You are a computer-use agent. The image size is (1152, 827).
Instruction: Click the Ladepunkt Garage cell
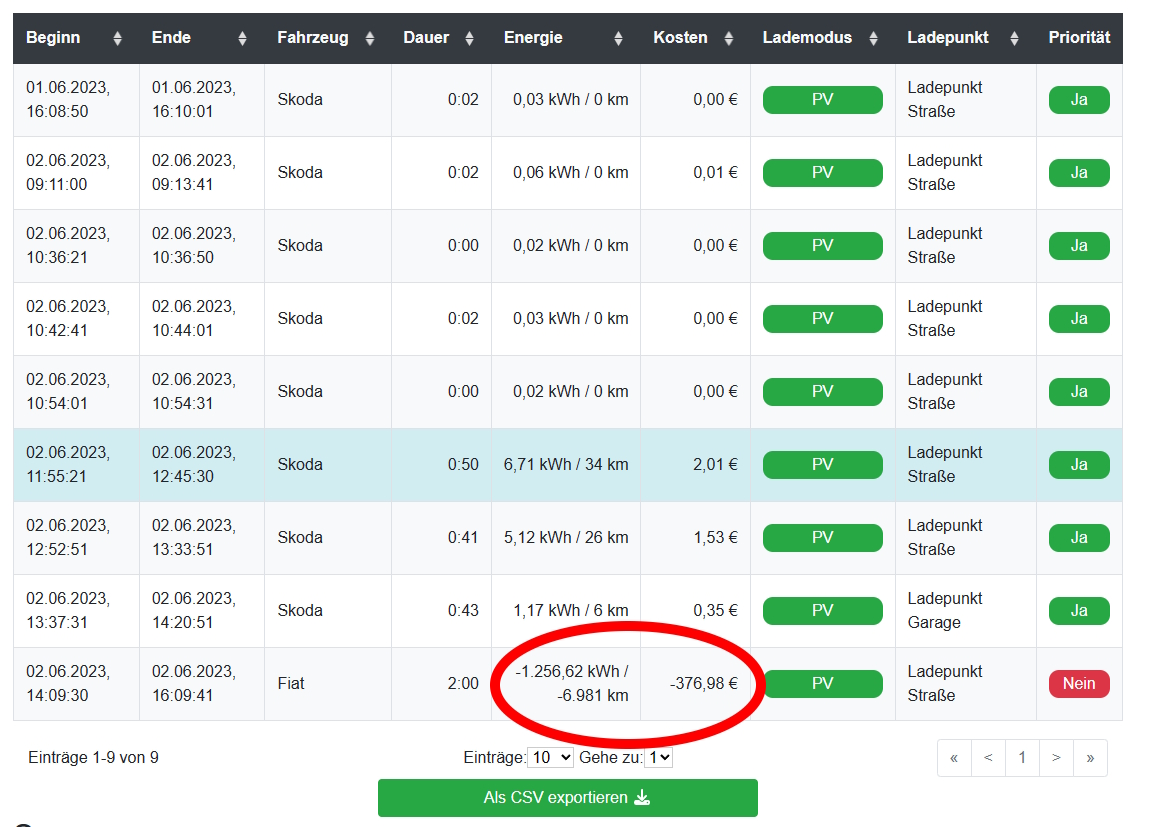click(x=965, y=611)
